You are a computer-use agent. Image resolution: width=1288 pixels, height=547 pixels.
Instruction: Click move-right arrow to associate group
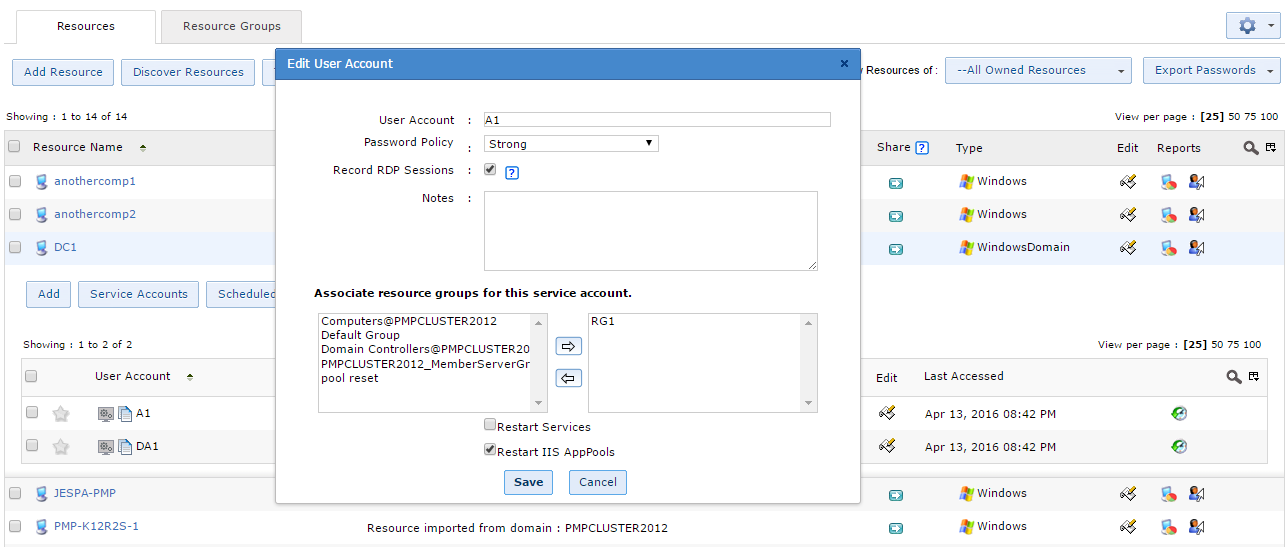[568, 346]
